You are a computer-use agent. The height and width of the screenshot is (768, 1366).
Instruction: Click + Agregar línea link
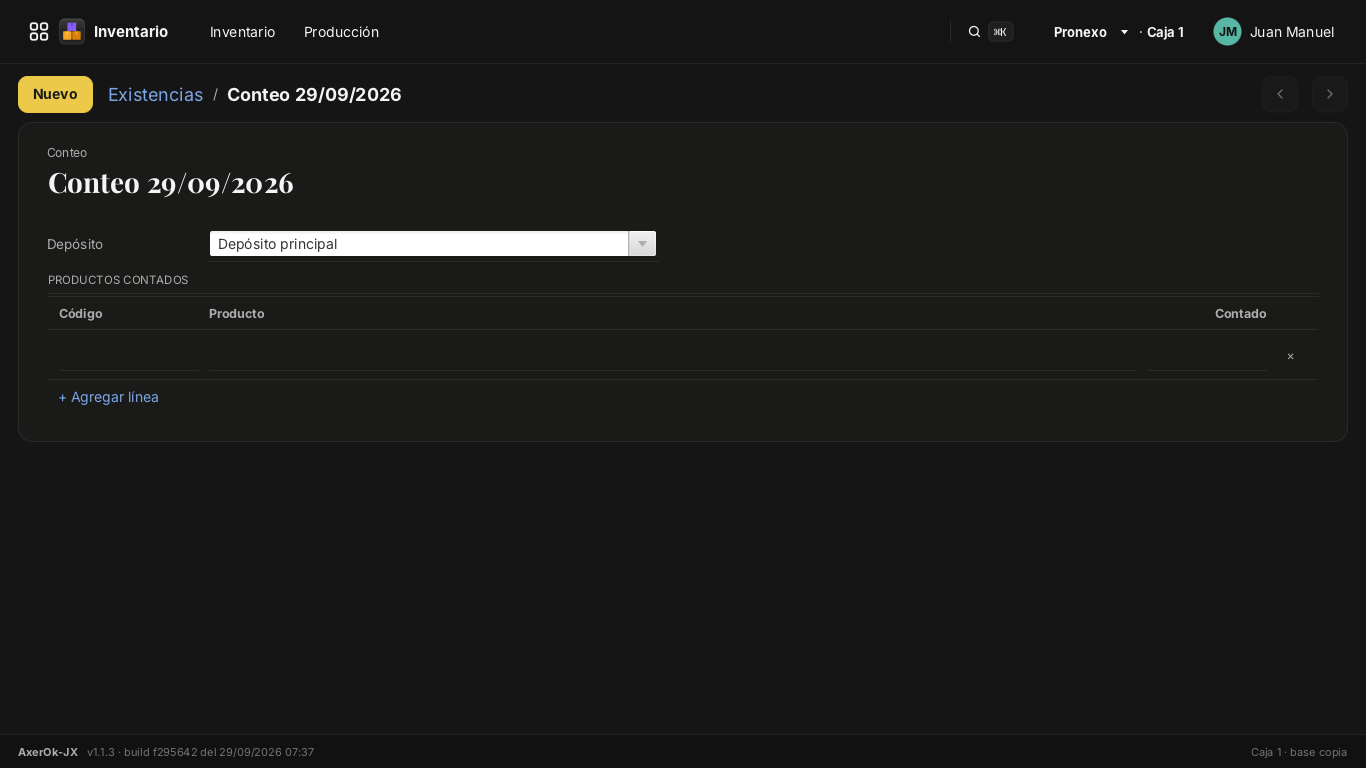(x=108, y=397)
